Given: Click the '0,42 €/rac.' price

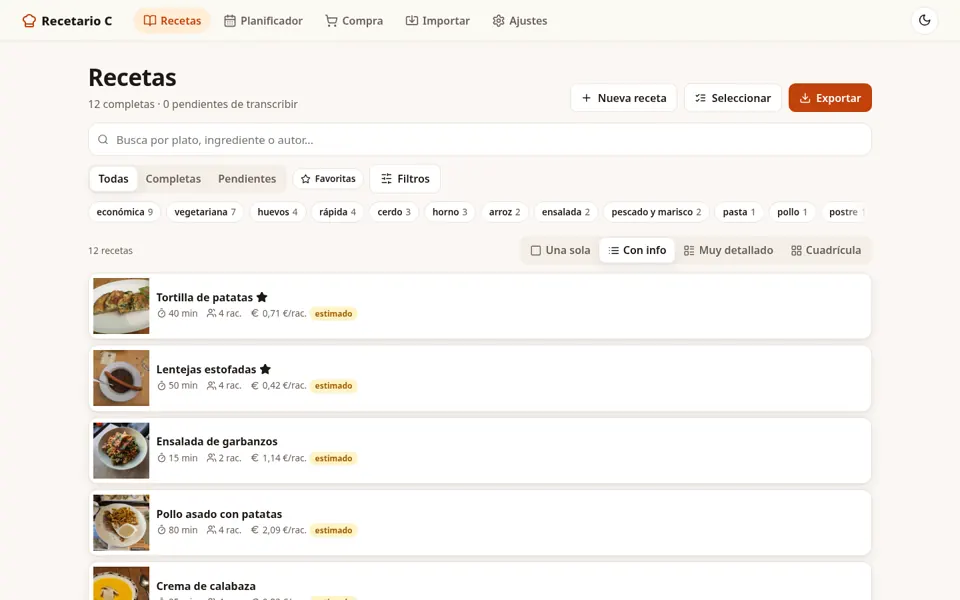Looking at the screenshot, I should (x=284, y=386).
